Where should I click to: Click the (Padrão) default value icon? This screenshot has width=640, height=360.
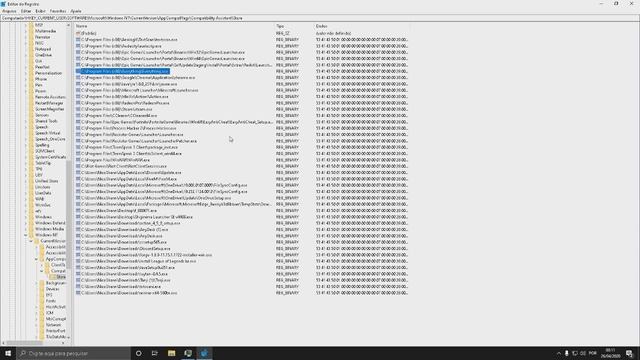point(78,33)
